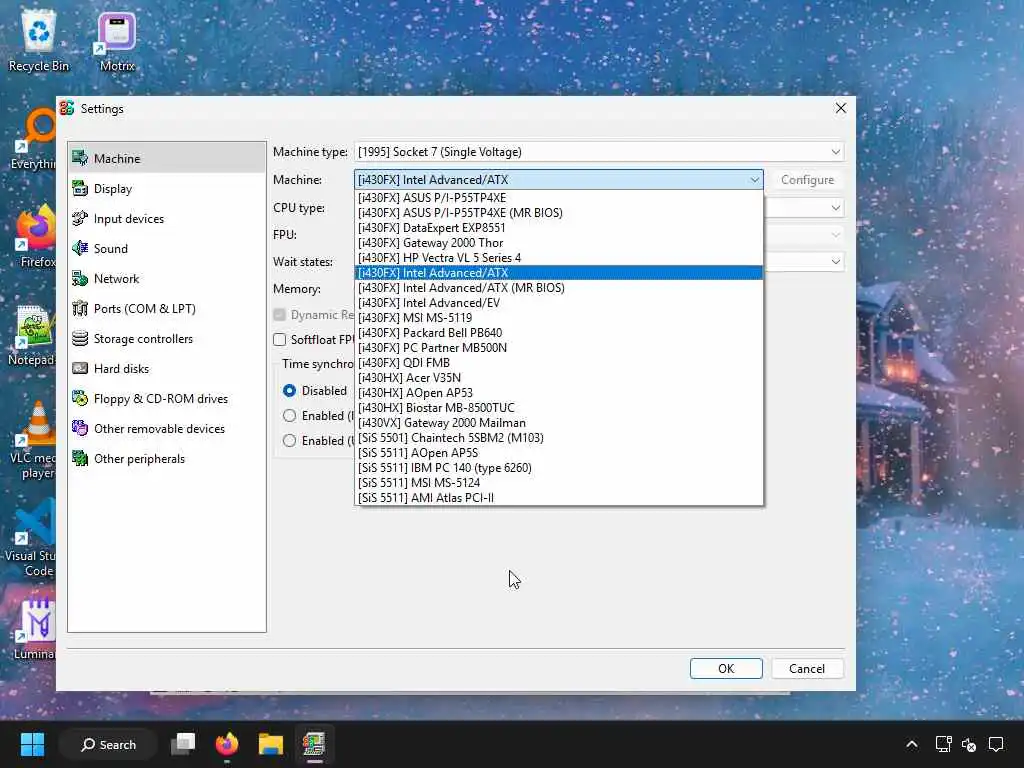Select AOpen AP53 machine
The height and width of the screenshot is (768, 1024).
point(558,392)
